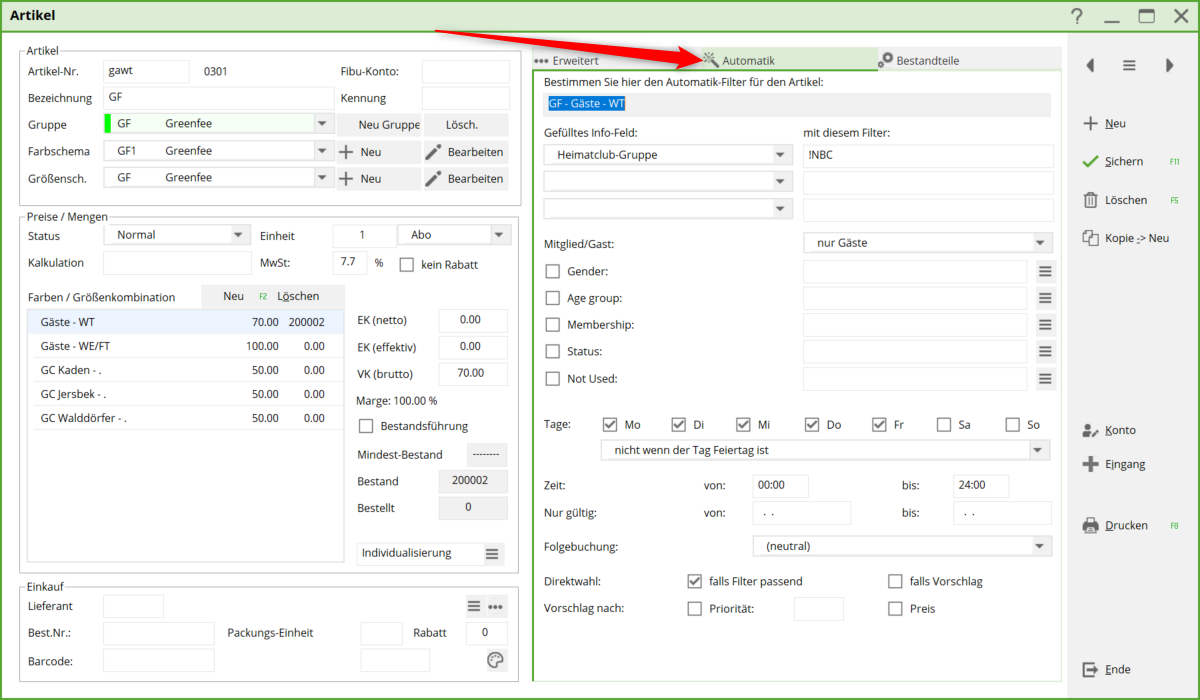Open the Konto user icon
1200x700 pixels.
[x=1090, y=431]
